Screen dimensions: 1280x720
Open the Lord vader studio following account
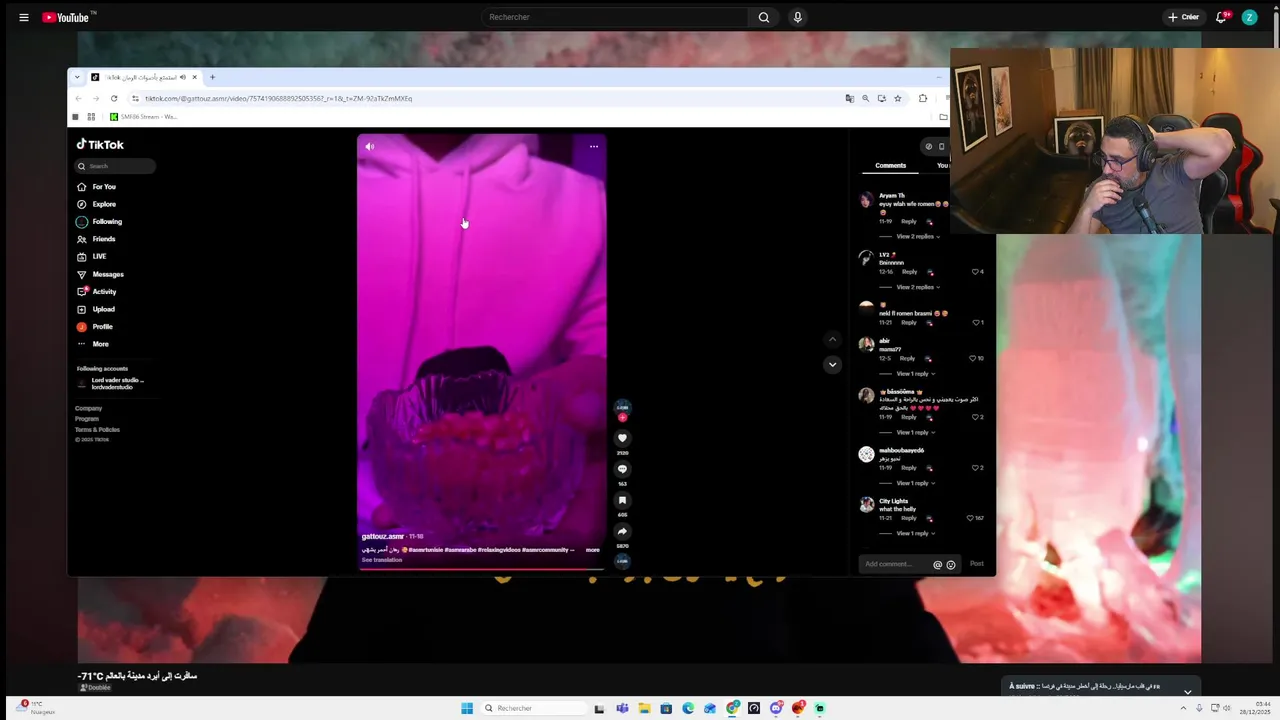tap(112, 383)
